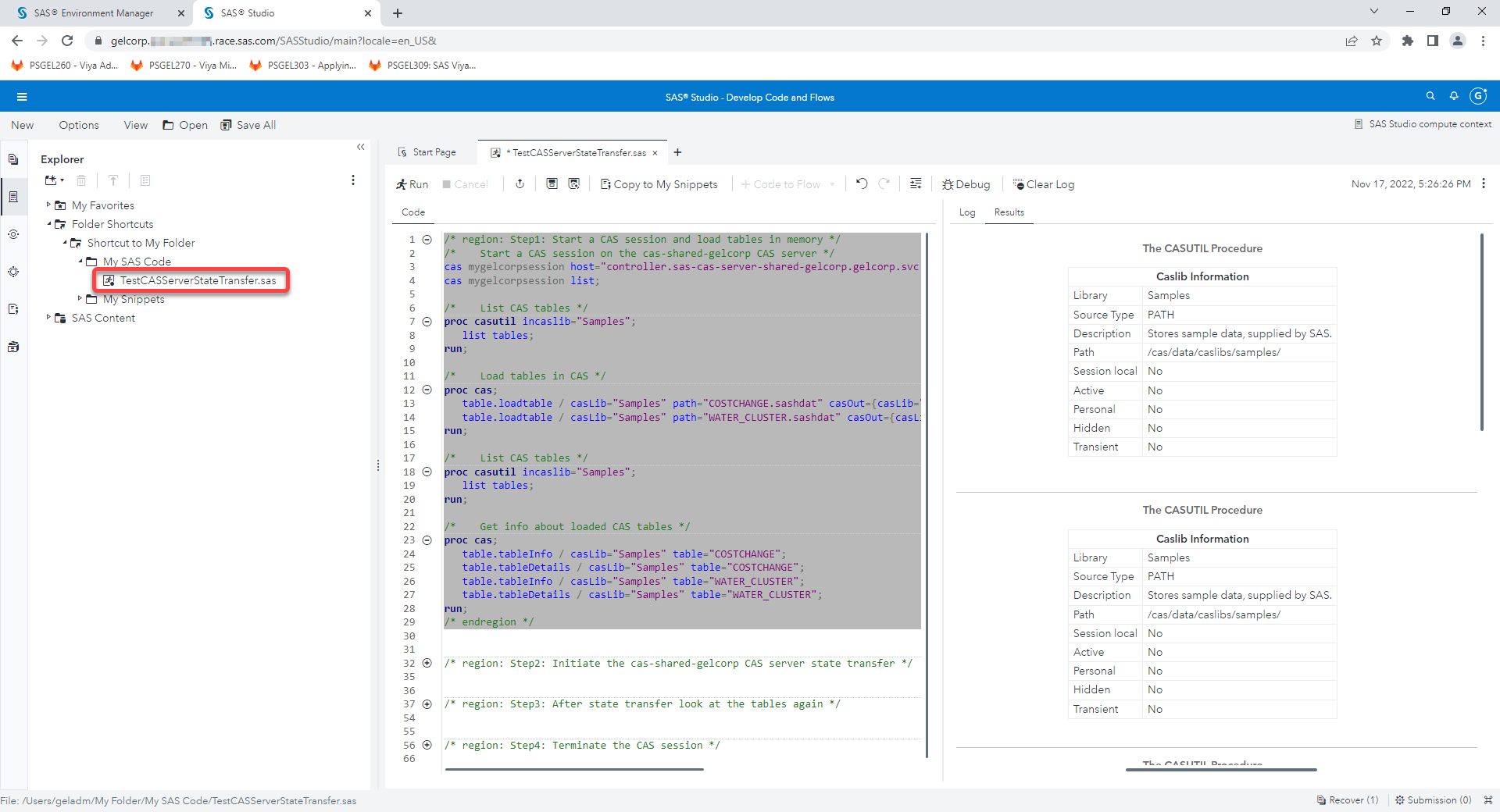Open the Open Files sidebar panel icon
The height and width of the screenshot is (812, 1500).
[13, 159]
